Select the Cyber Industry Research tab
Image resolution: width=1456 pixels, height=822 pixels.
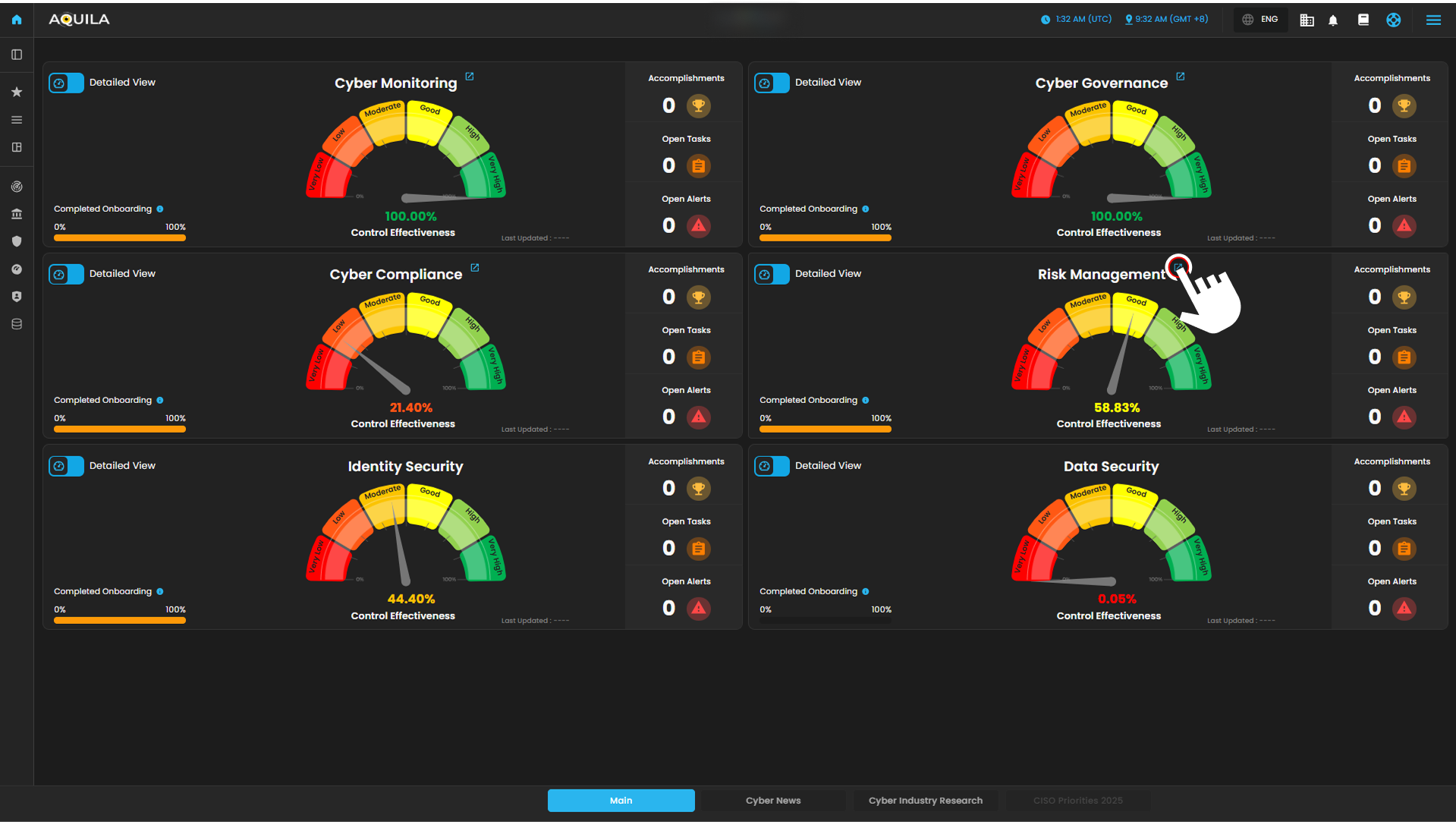coord(925,801)
